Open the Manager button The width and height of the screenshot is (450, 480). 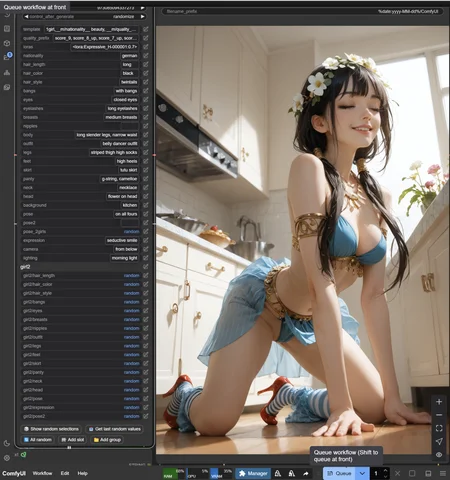pyautogui.click(x=253, y=473)
